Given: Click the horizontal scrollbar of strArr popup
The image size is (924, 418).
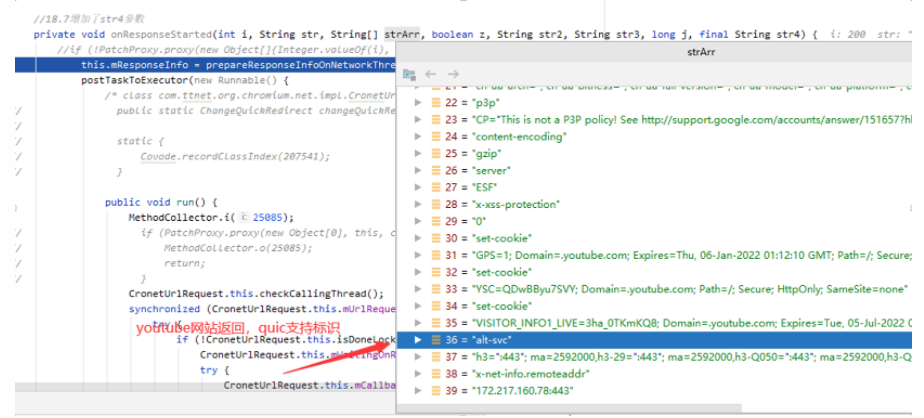Looking at the screenshot, I should [x=569, y=408].
